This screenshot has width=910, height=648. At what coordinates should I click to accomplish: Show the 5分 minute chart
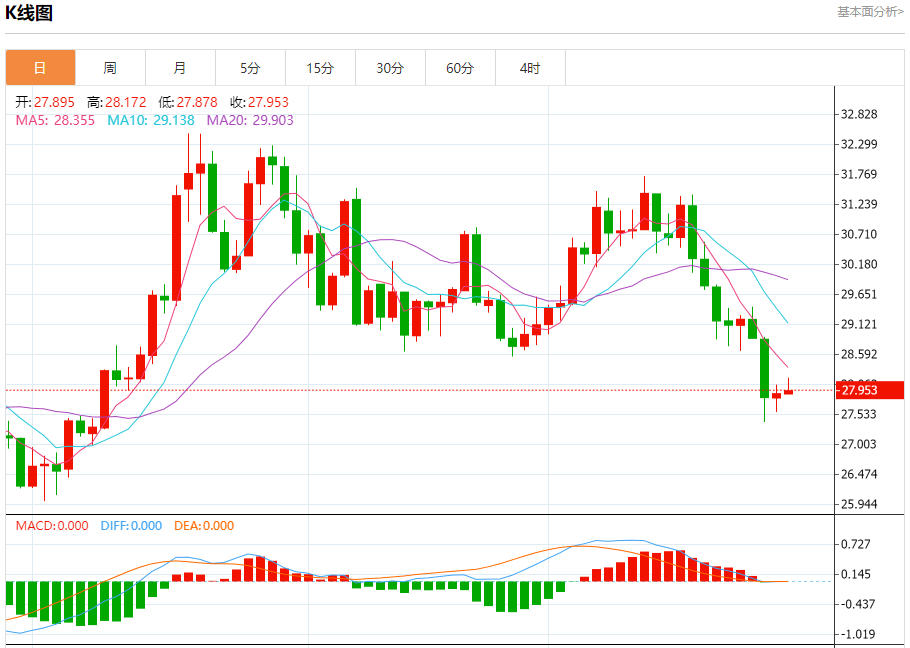(x=250, y=68)
